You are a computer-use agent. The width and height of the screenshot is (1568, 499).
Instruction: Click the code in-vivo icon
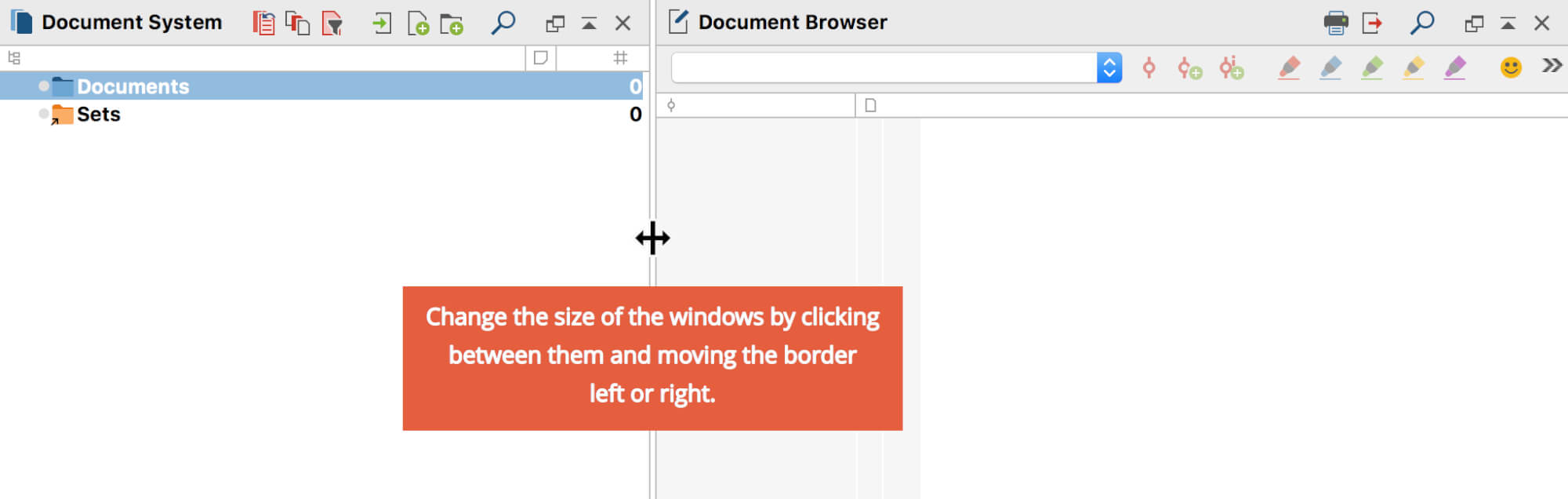pos(1232,67)
